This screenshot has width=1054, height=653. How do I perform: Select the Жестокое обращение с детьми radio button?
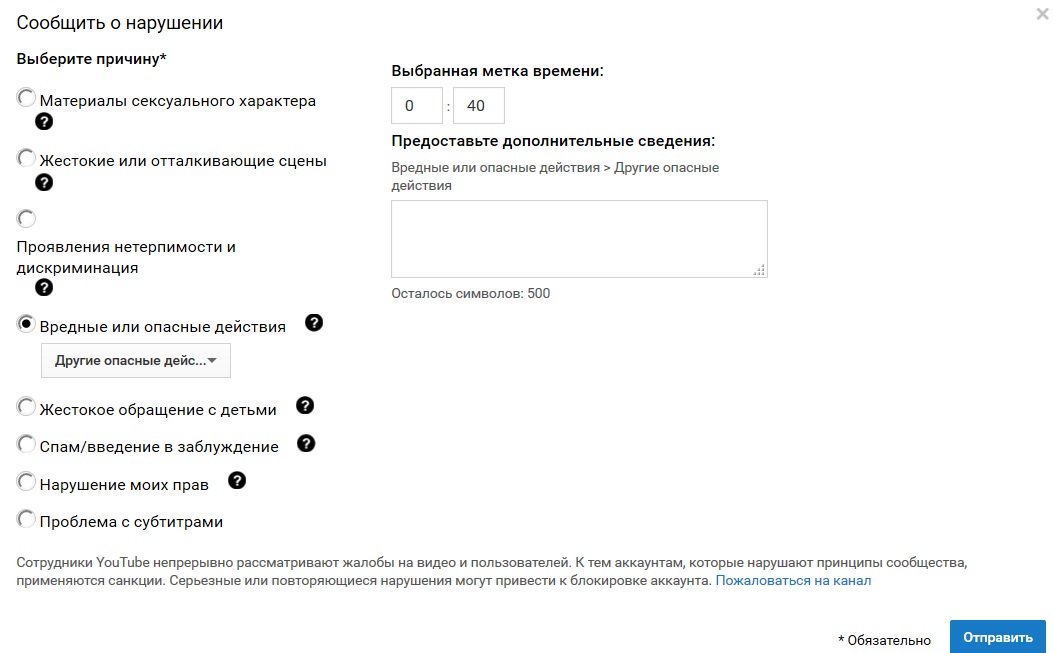tap(26, 407)
